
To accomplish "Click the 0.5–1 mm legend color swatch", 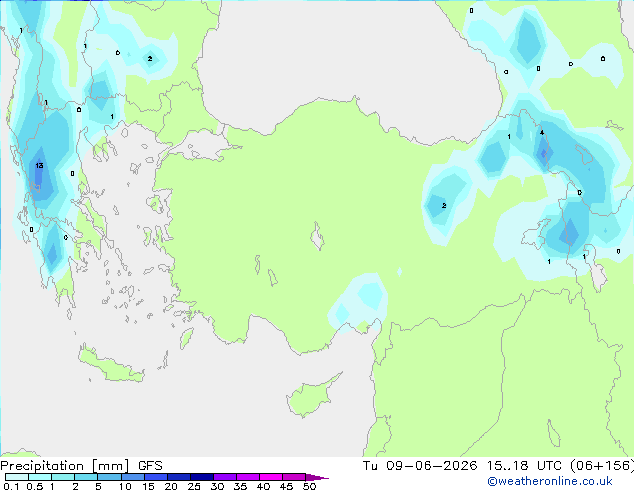I will [40, 477].
